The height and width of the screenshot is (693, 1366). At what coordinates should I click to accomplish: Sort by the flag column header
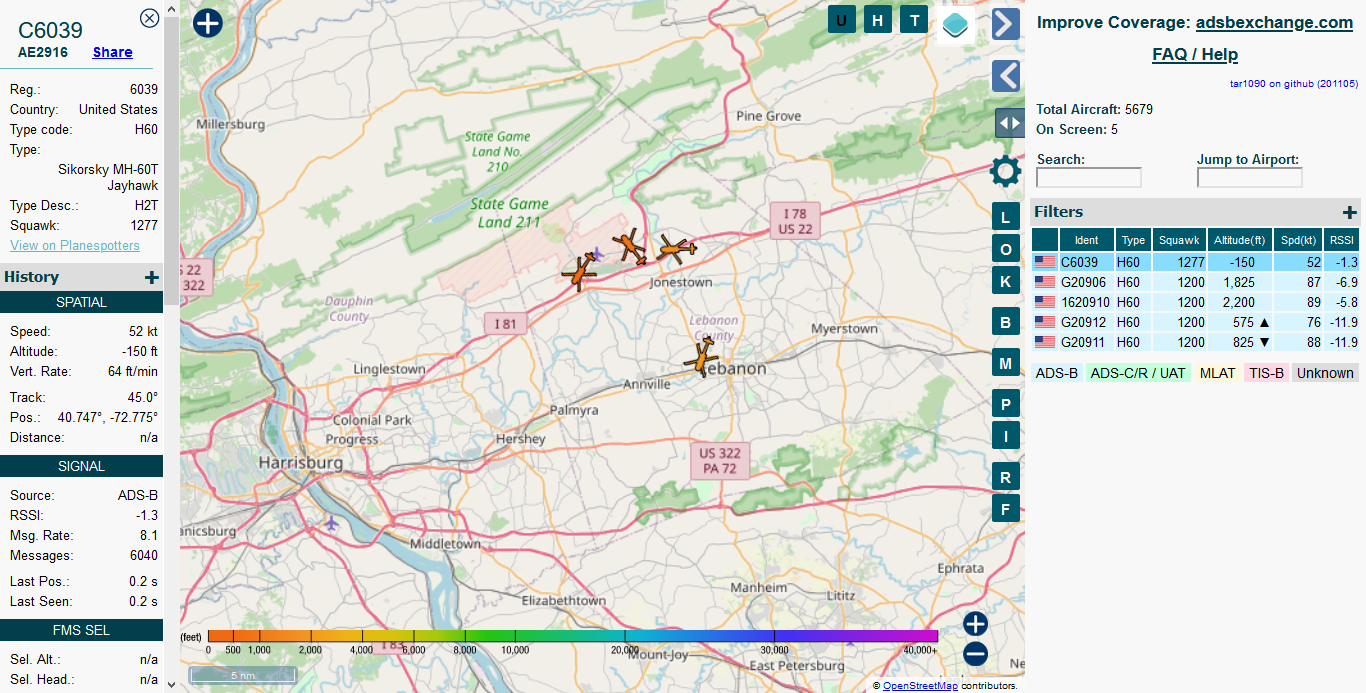point(1045,240)
